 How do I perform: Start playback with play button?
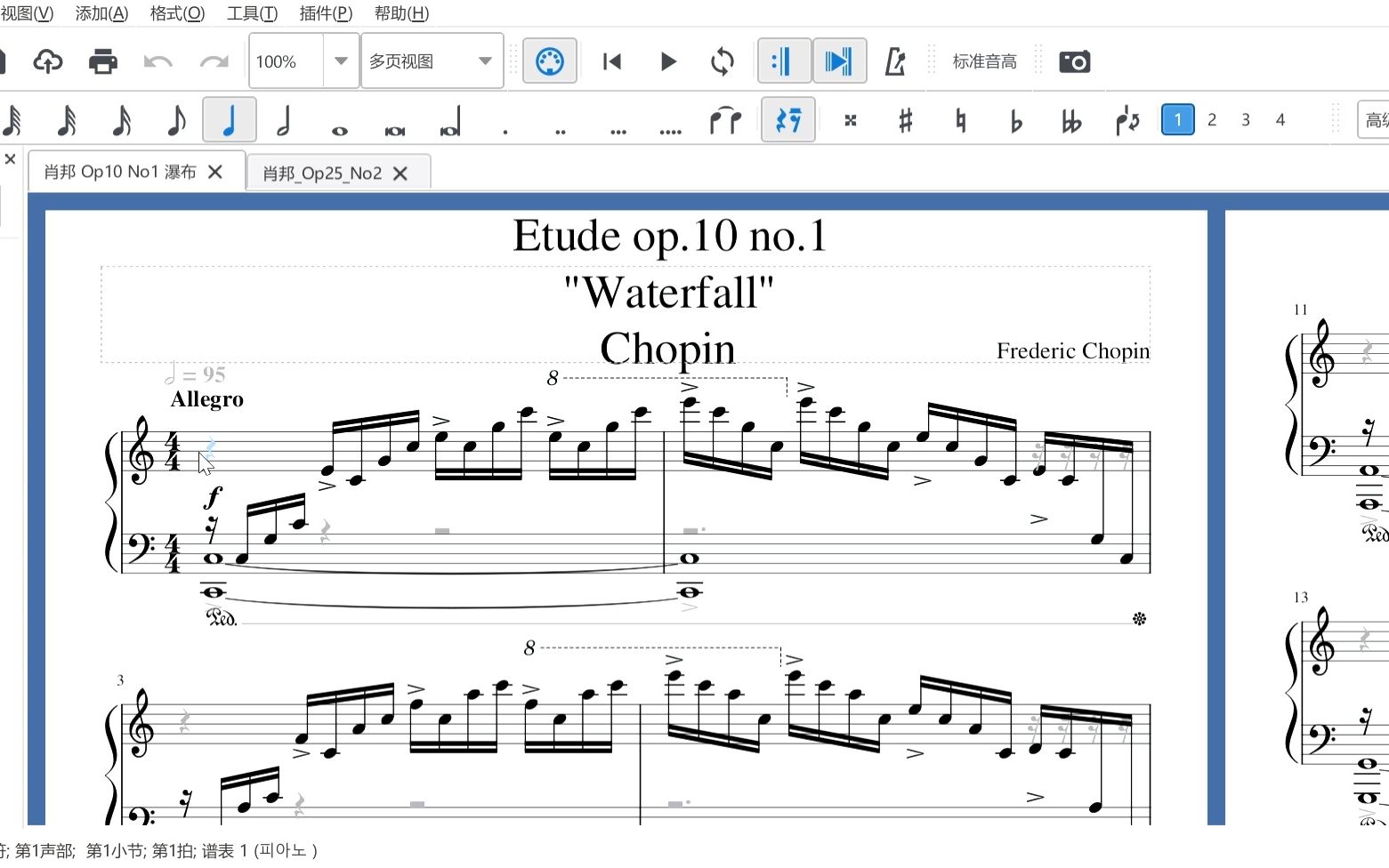click(x=668, y=61)
